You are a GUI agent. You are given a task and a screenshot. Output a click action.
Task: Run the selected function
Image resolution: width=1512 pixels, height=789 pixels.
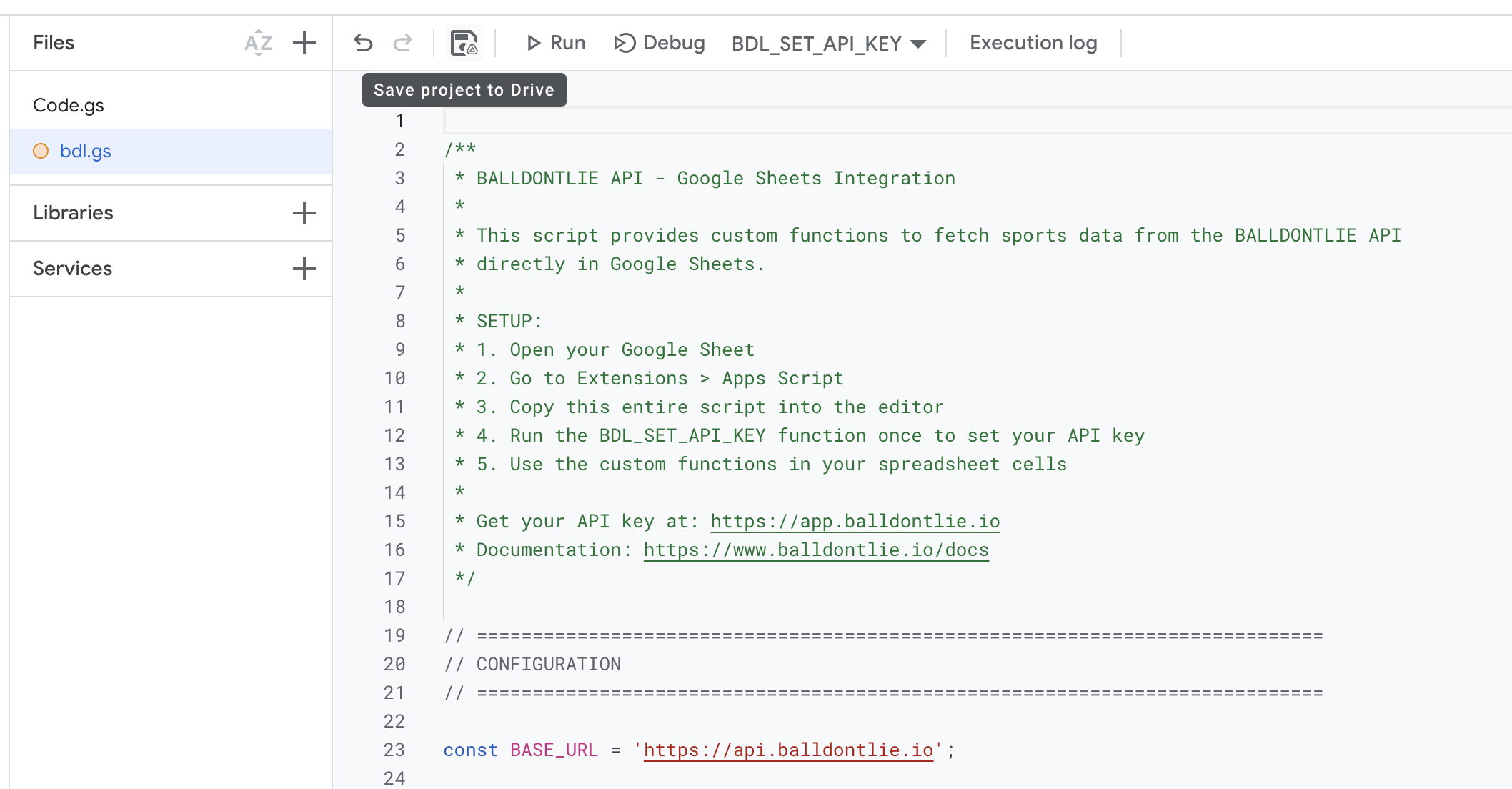click(555, 43)
